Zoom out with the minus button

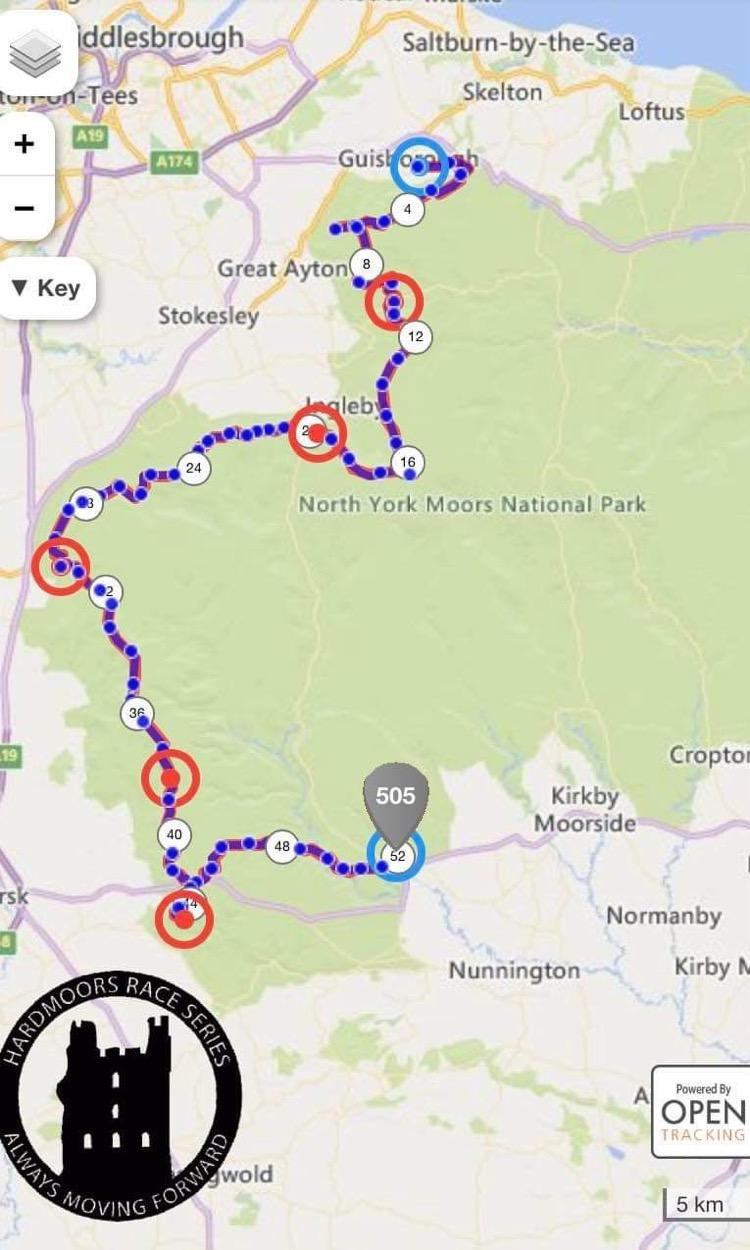24,209
